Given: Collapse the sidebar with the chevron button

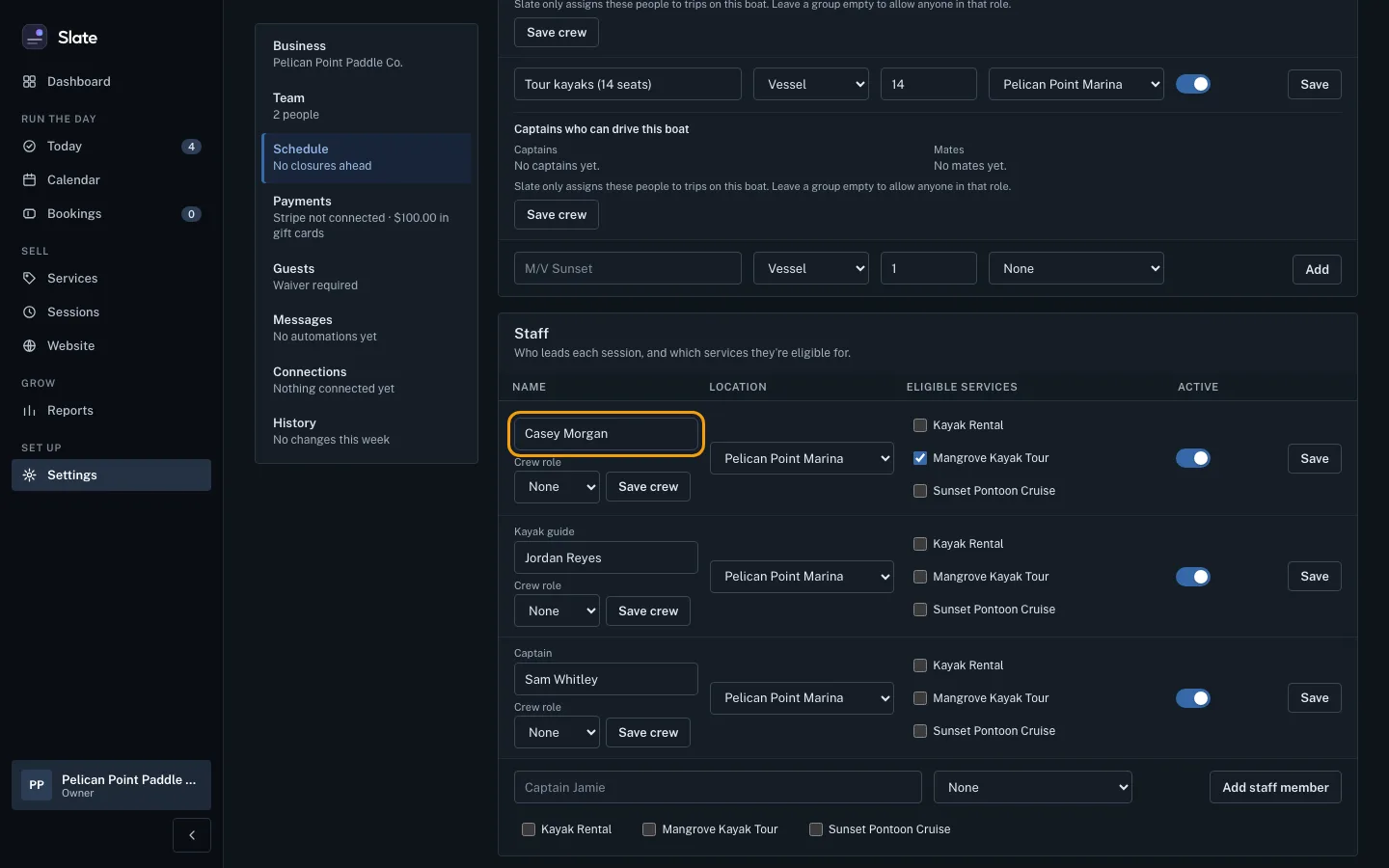Looking at the screenshot, I should [192, 835].
